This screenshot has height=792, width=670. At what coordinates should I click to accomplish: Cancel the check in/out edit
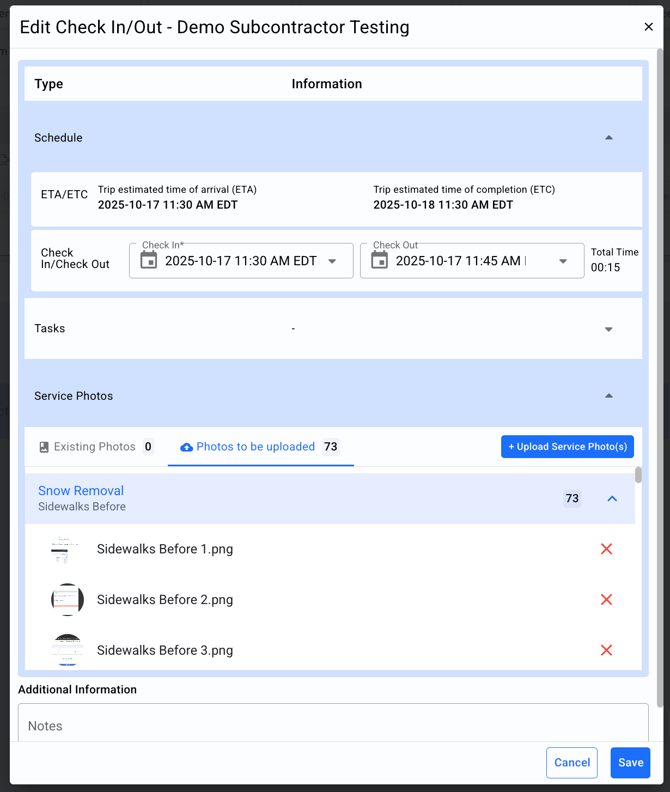[x=571, y=762]
